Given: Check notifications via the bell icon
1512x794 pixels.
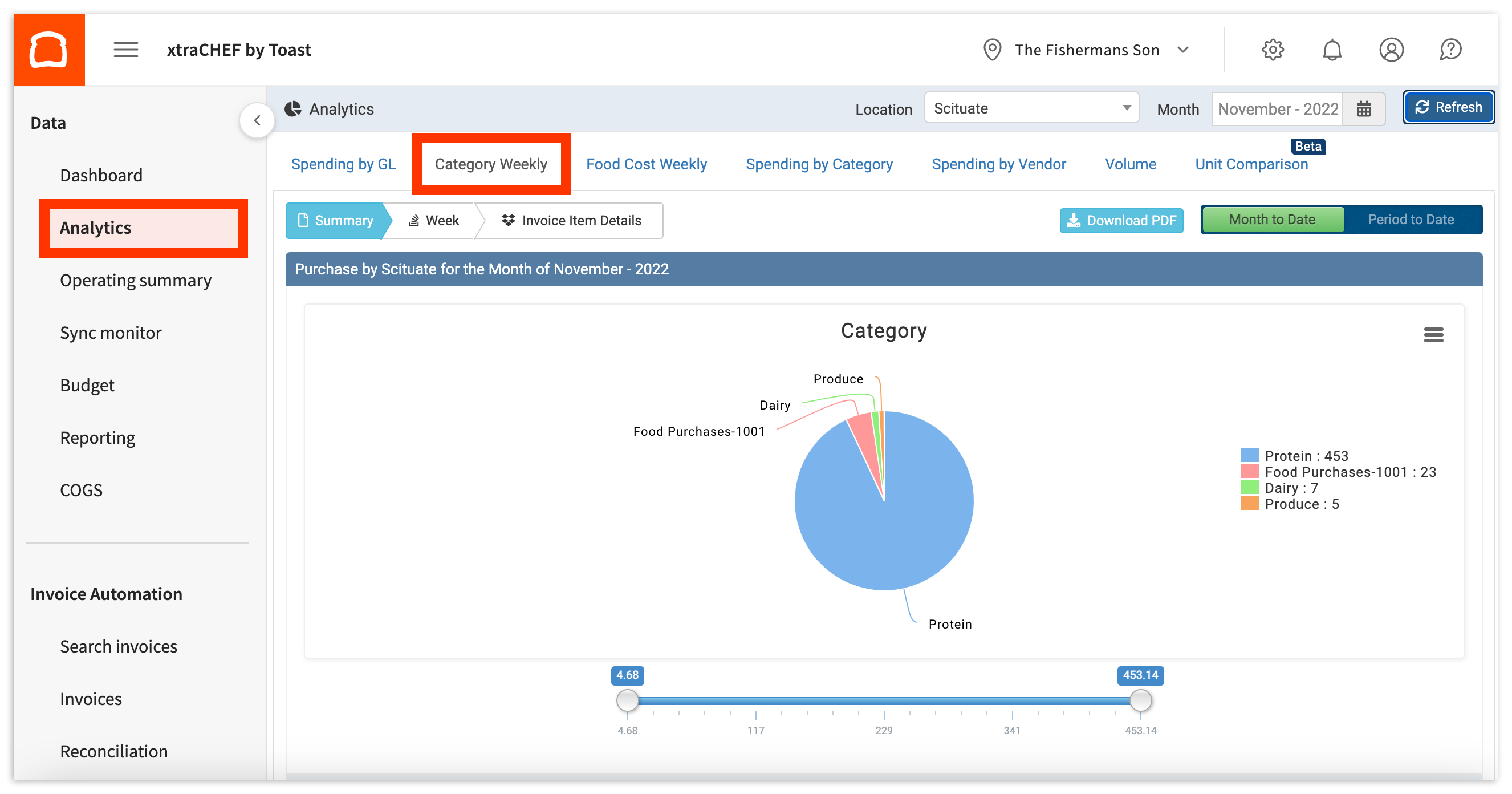Looking at the screenshot, I should [1332, 49].
